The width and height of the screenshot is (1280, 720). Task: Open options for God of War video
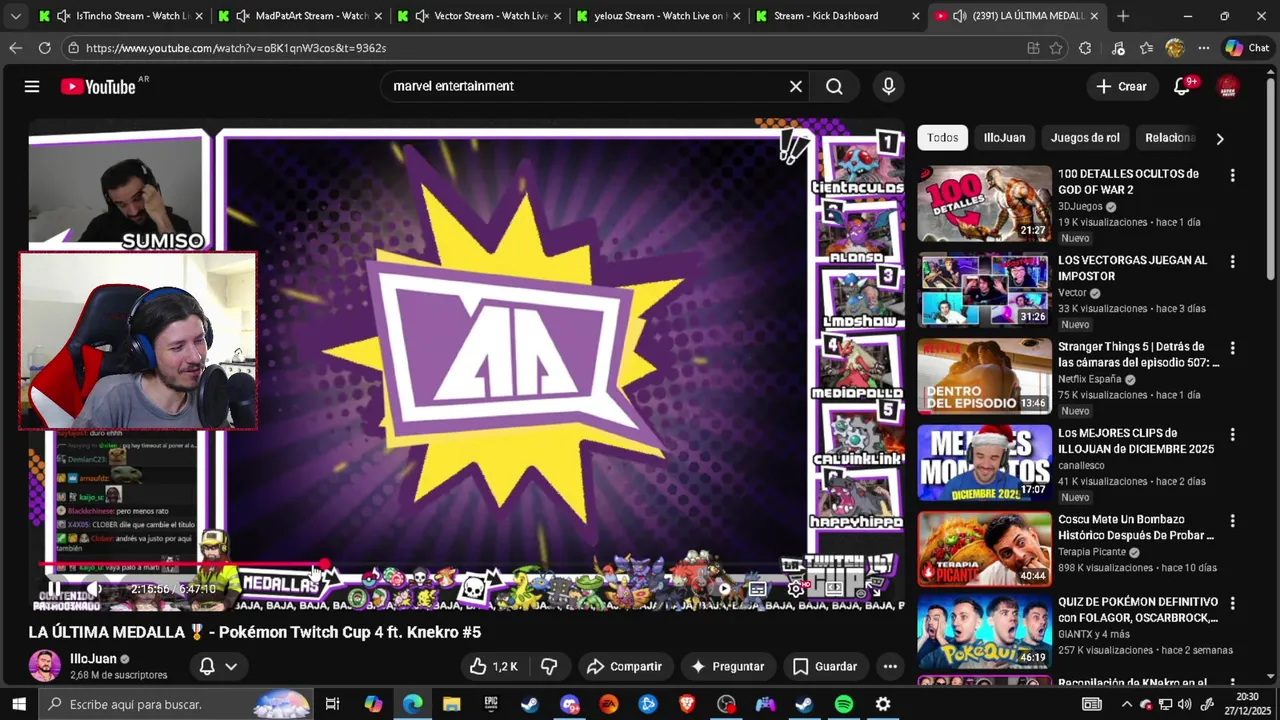1232,176
